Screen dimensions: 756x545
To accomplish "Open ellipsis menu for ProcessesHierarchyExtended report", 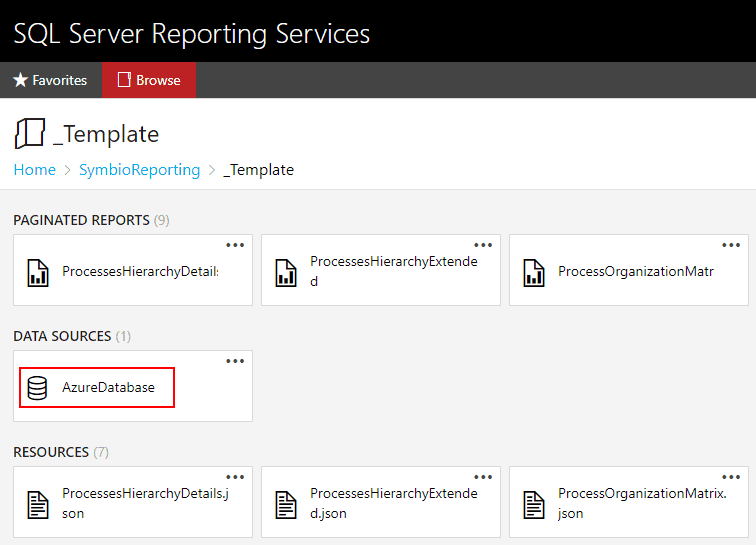I will [483, 245].
